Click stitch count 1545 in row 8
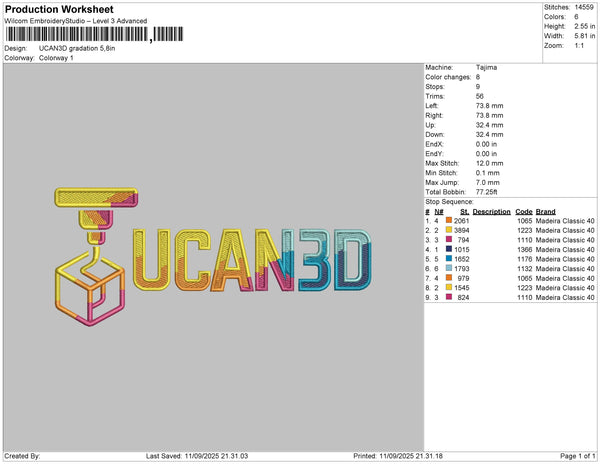The height and width of the screenshot is (464, 600). pos(461,288)
